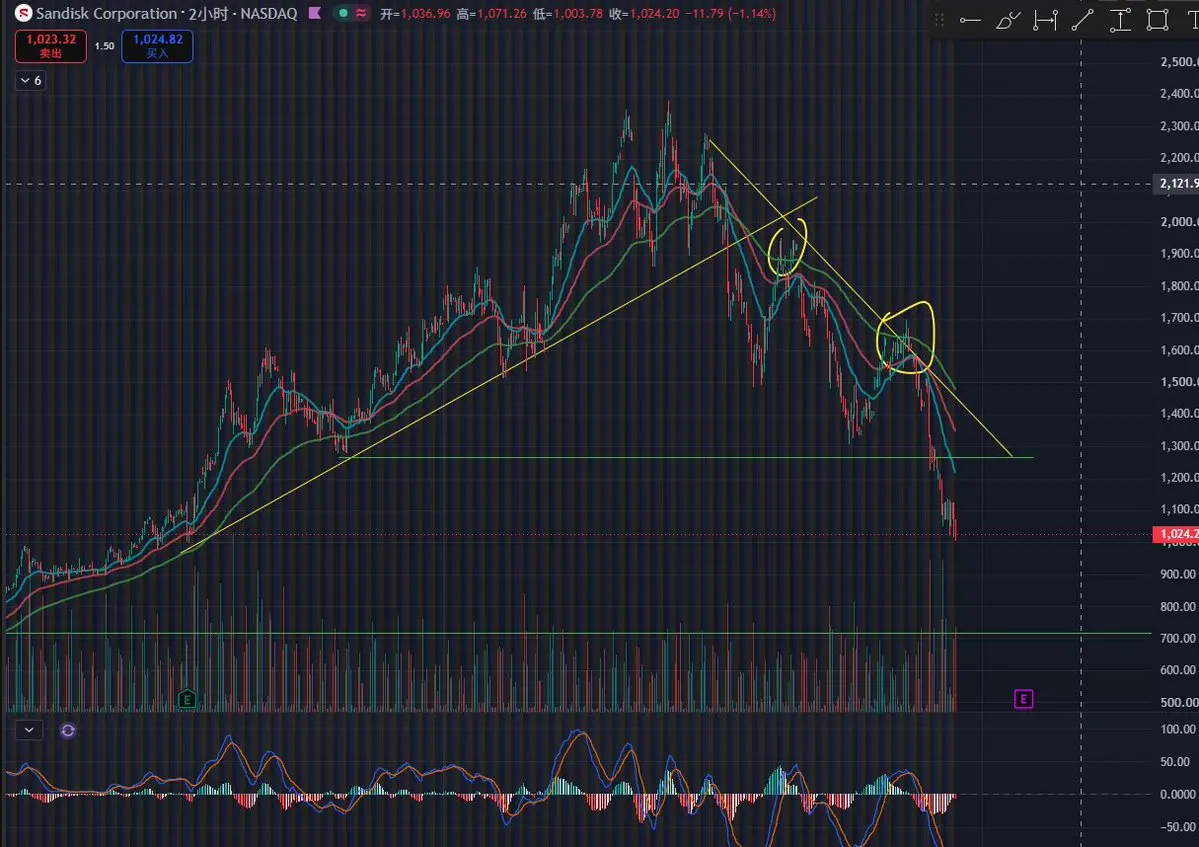The image size is (1199, 847).
Task: Collapse the MACD indicator pane legend
Action: point(29,730)
